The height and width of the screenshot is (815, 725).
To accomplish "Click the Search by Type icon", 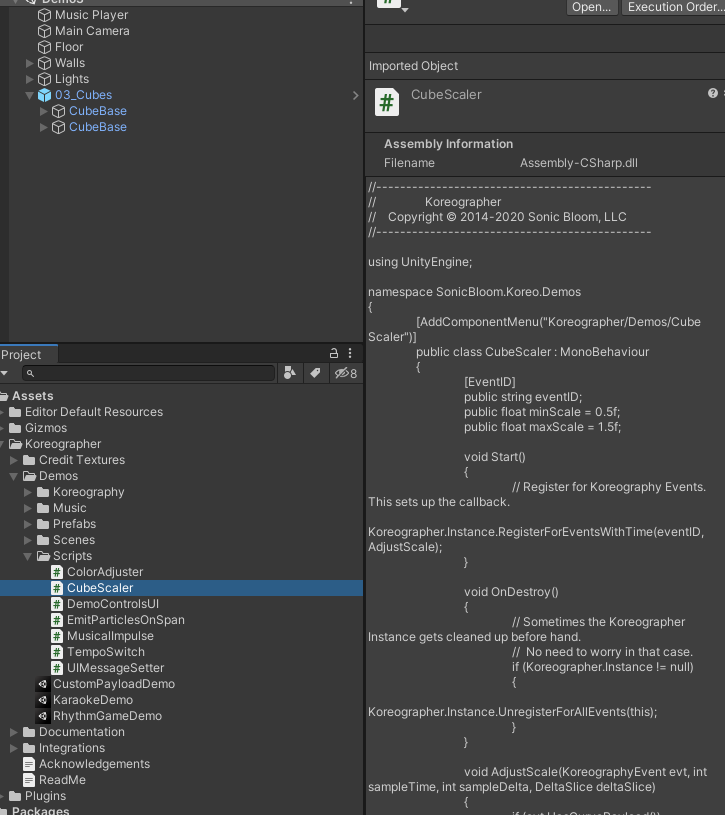I will point(290,373).
